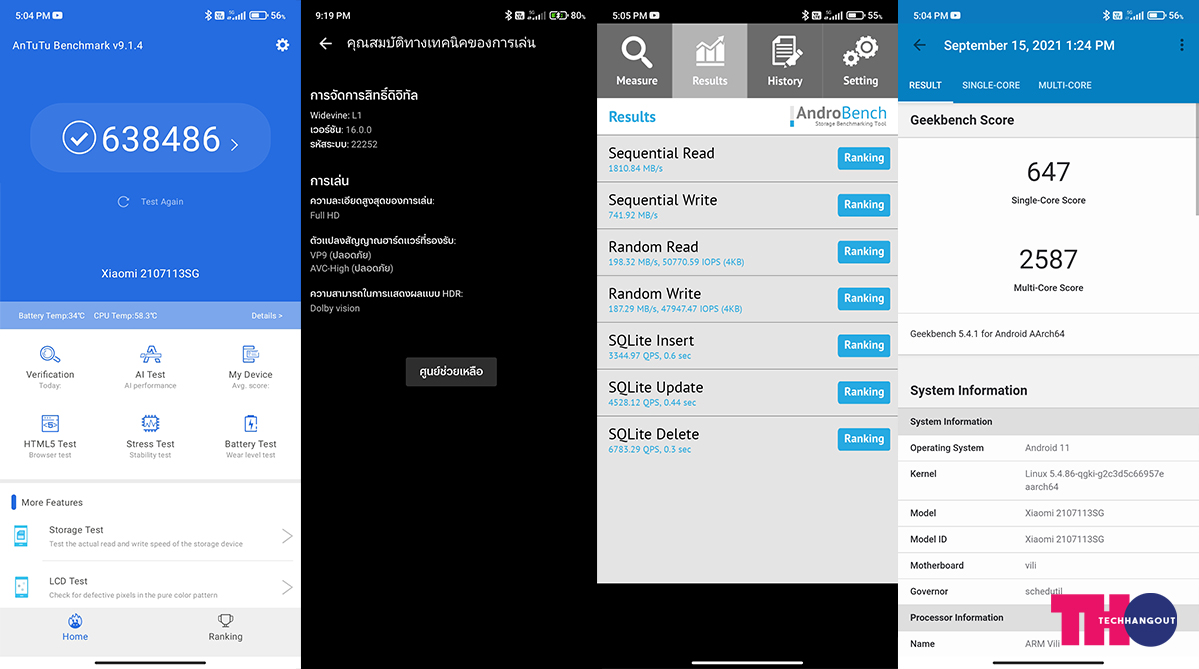1199x669 pixels.
Task: Open Verification tool icon
Action: [x=50, y=354]
